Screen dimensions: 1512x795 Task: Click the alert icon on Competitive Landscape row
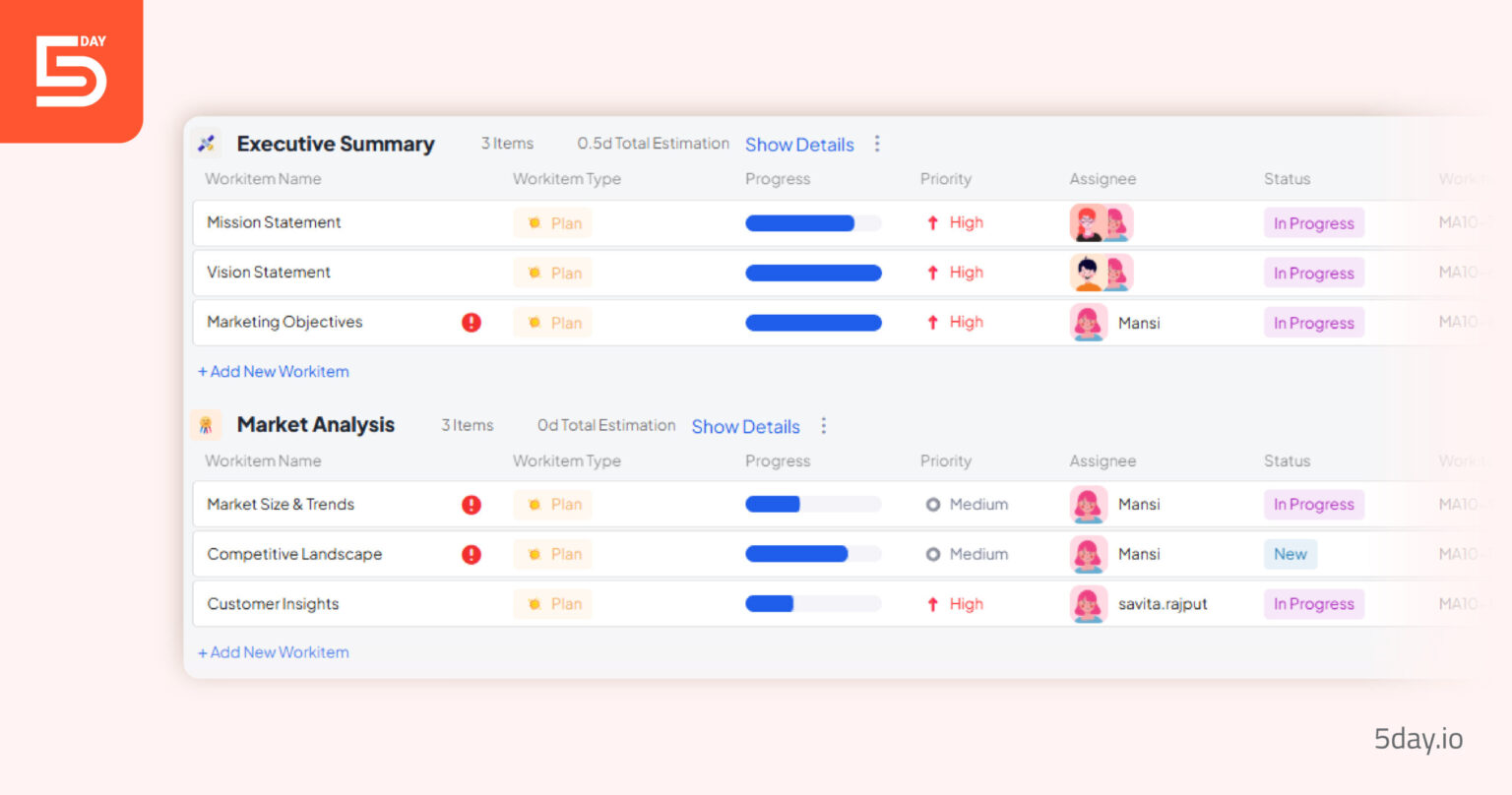click(x=471, y=554)
